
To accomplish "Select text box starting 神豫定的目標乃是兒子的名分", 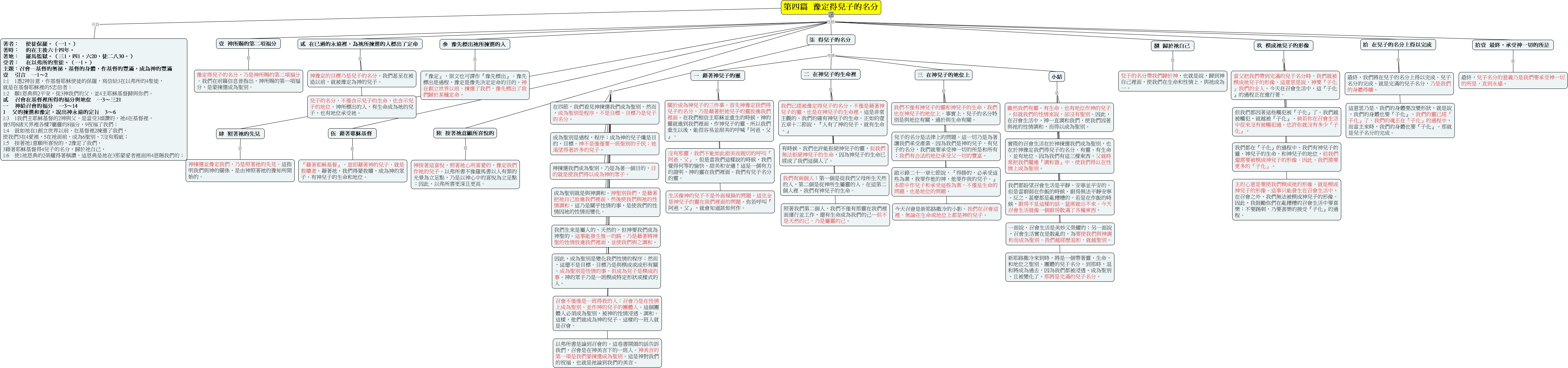I will click(362, 79).
